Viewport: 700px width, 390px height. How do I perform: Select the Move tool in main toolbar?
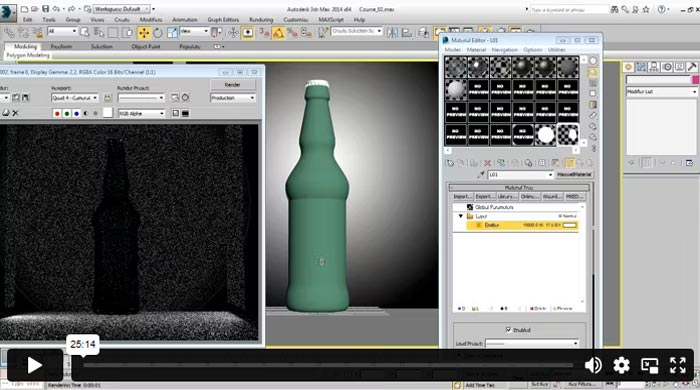(144, 33)
